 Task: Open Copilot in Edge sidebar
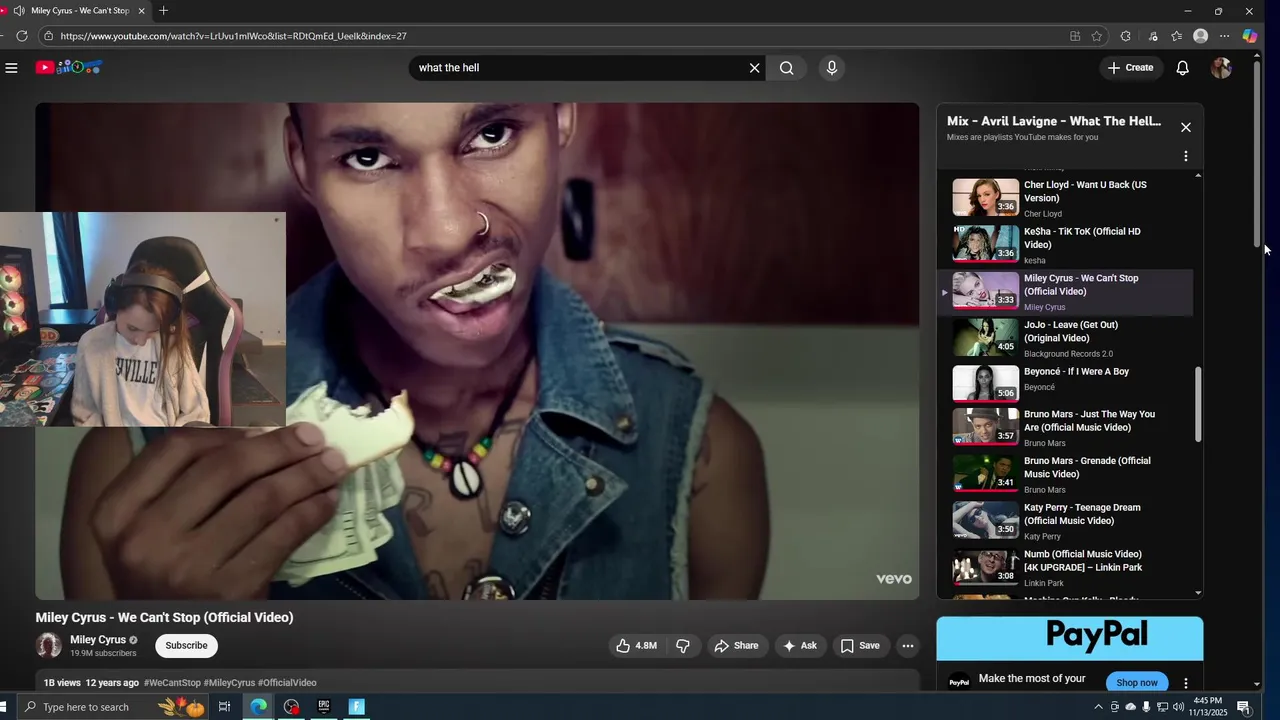(1250, 36)
